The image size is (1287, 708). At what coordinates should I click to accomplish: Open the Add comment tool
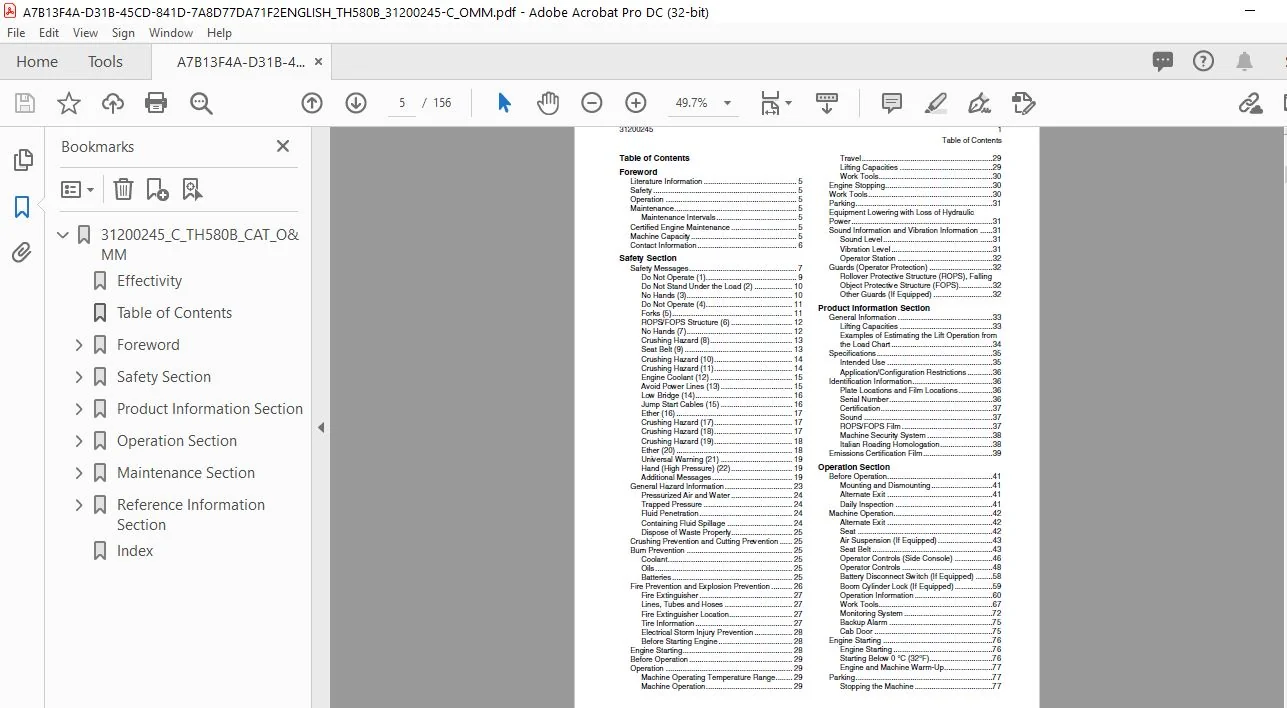click(x=892, y=103)
